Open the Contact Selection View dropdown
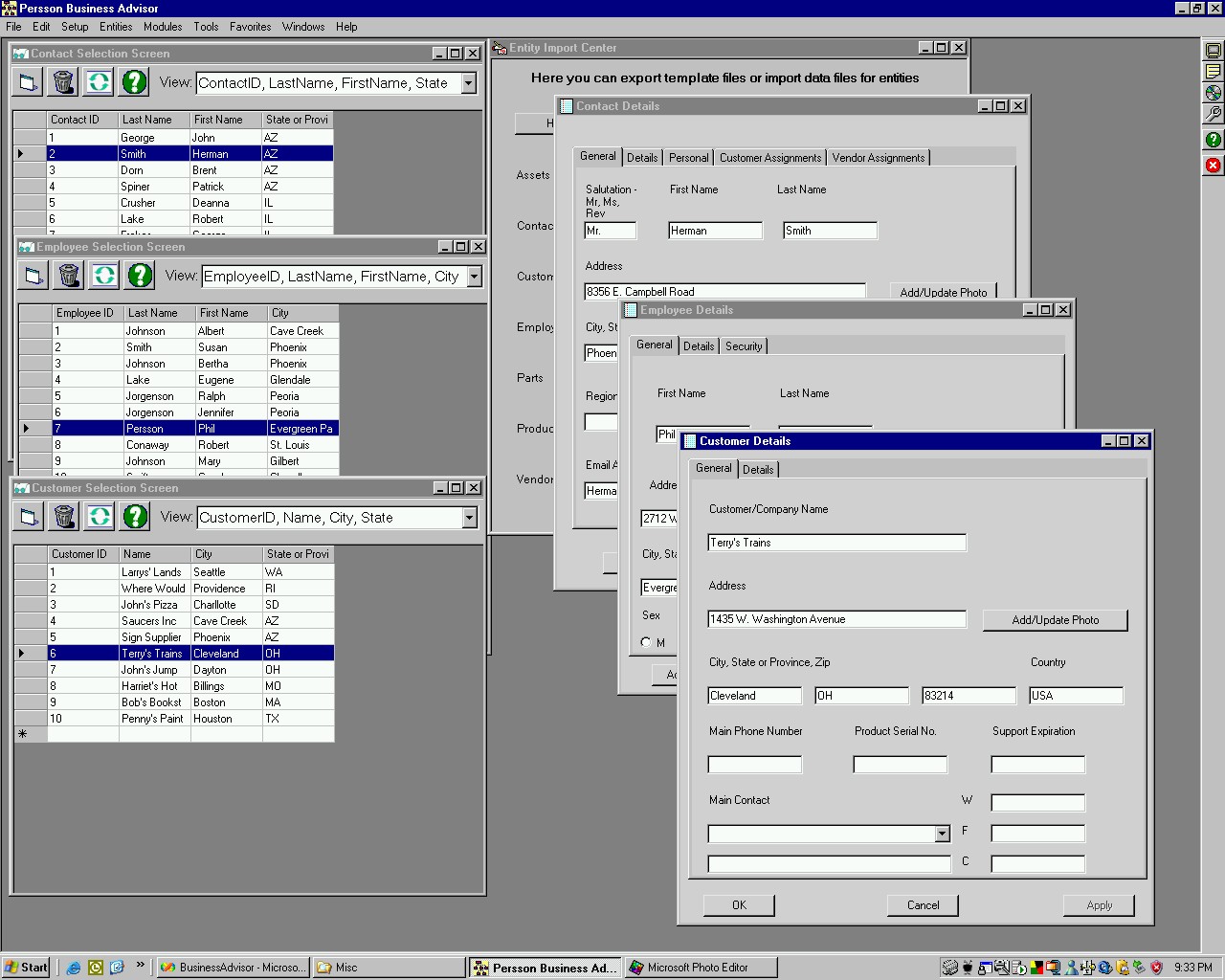The image size is (1225, 980). tap(468, 83)
